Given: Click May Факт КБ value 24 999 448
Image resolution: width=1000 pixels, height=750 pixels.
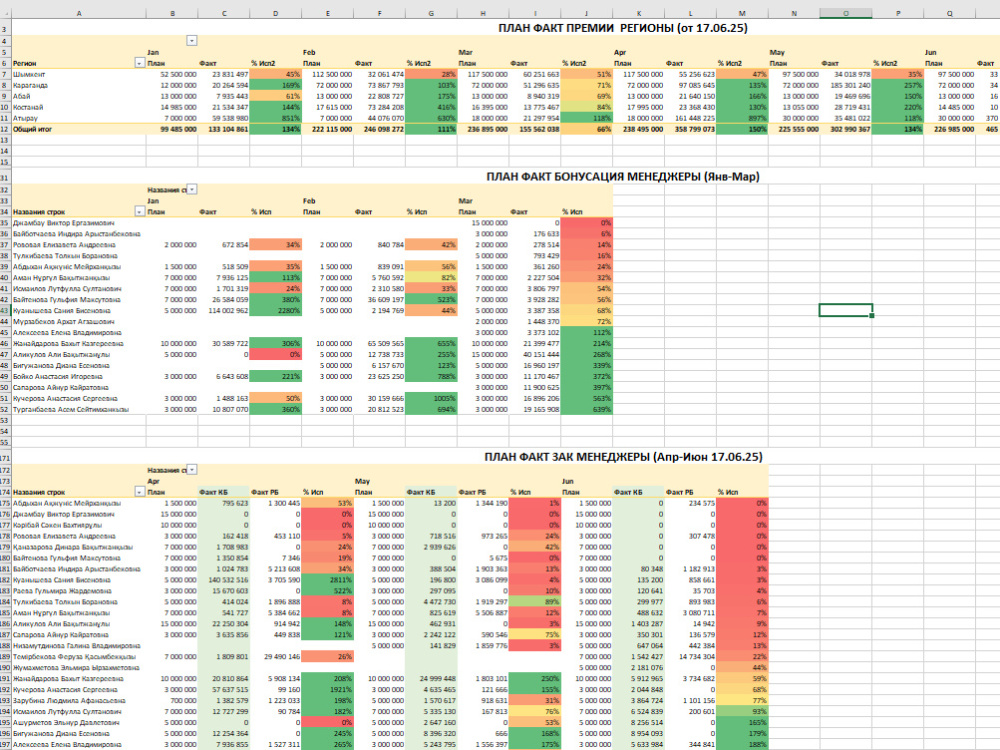Looking at the screenshot, I should coord(431,679).
